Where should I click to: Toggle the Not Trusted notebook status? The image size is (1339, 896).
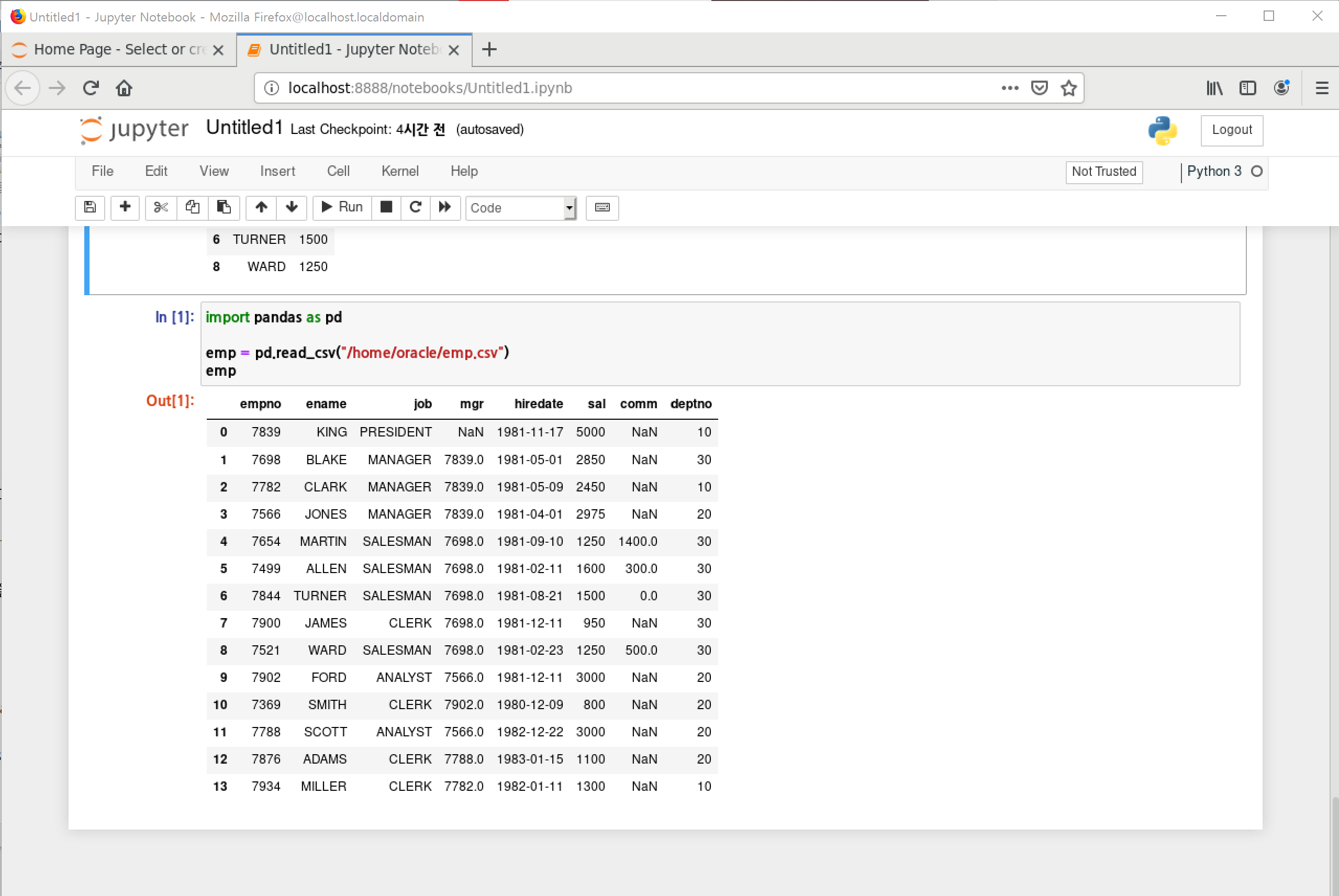pyautogui.click(x=1103, y=172)
